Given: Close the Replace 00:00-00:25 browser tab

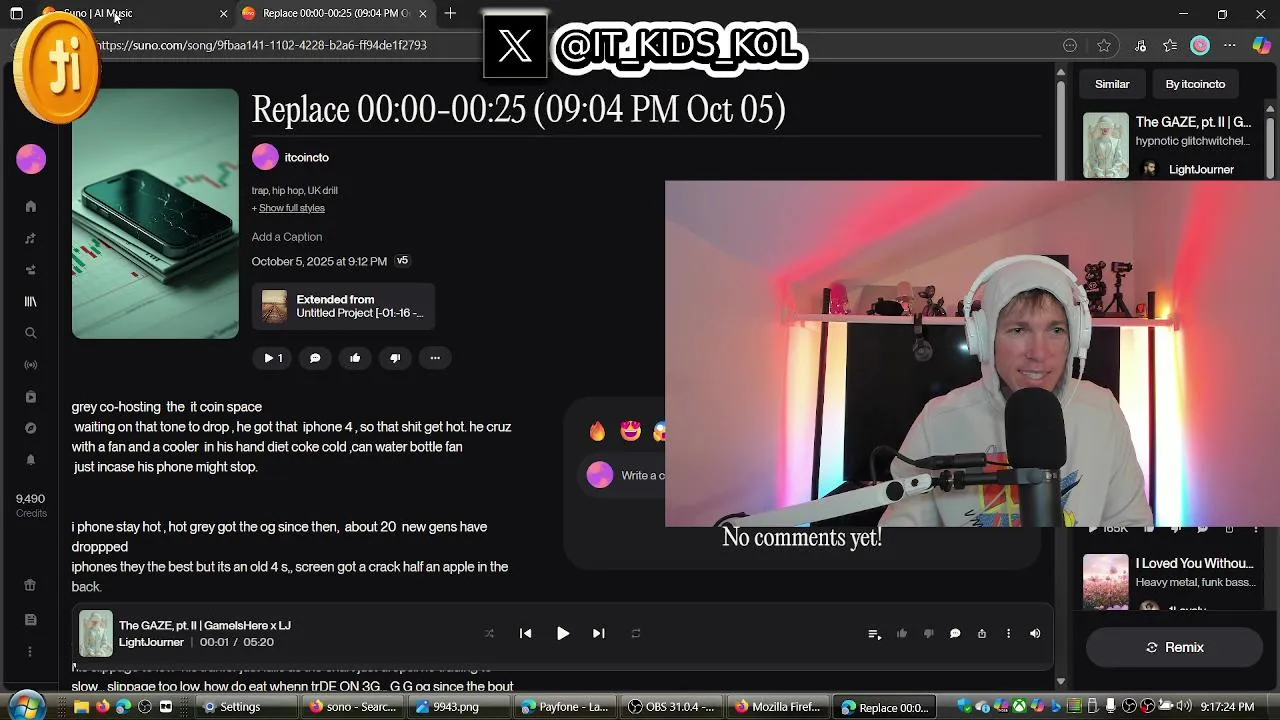Looking at the screenshot, I should click(422, 13).
